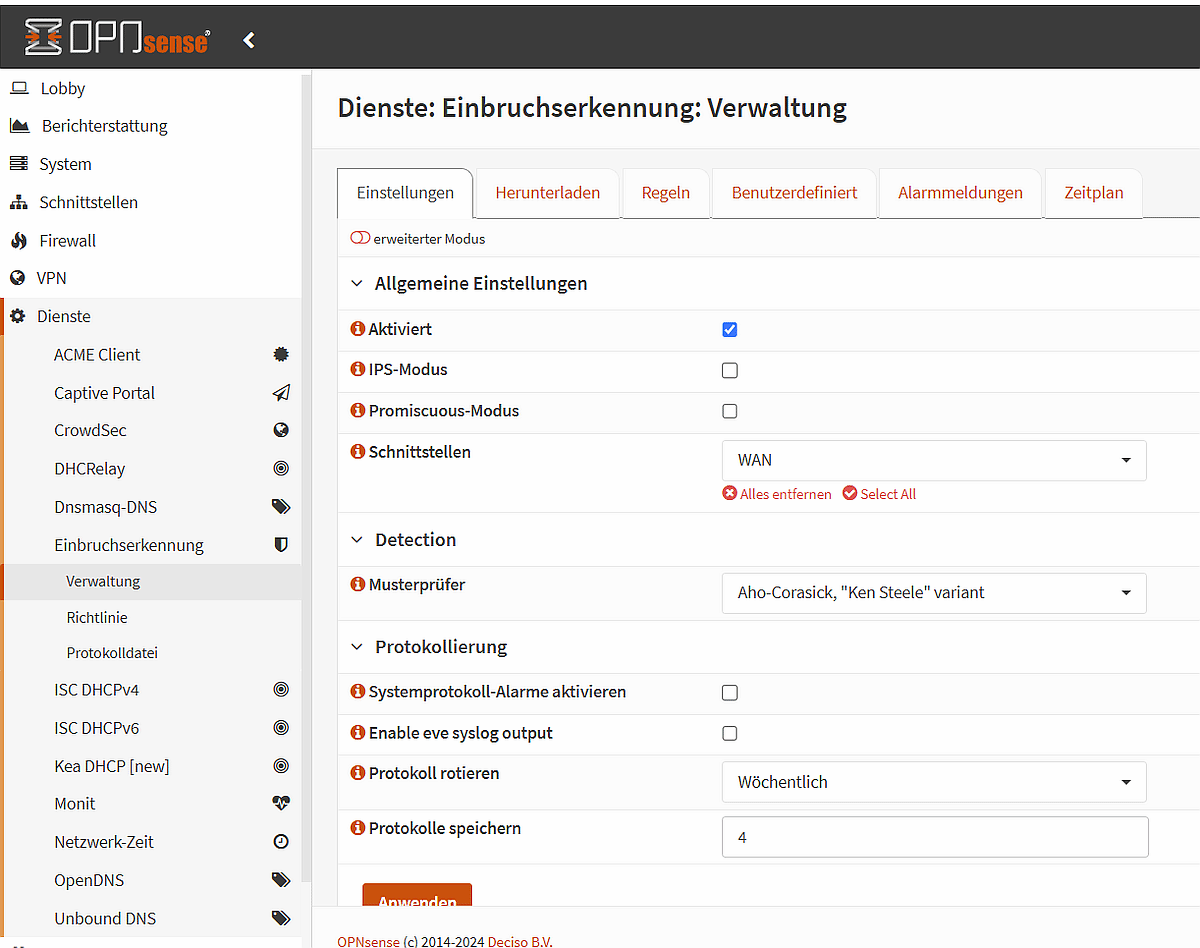Click the clock icon beside Netzwerk-Zeit

coord(281,842)
